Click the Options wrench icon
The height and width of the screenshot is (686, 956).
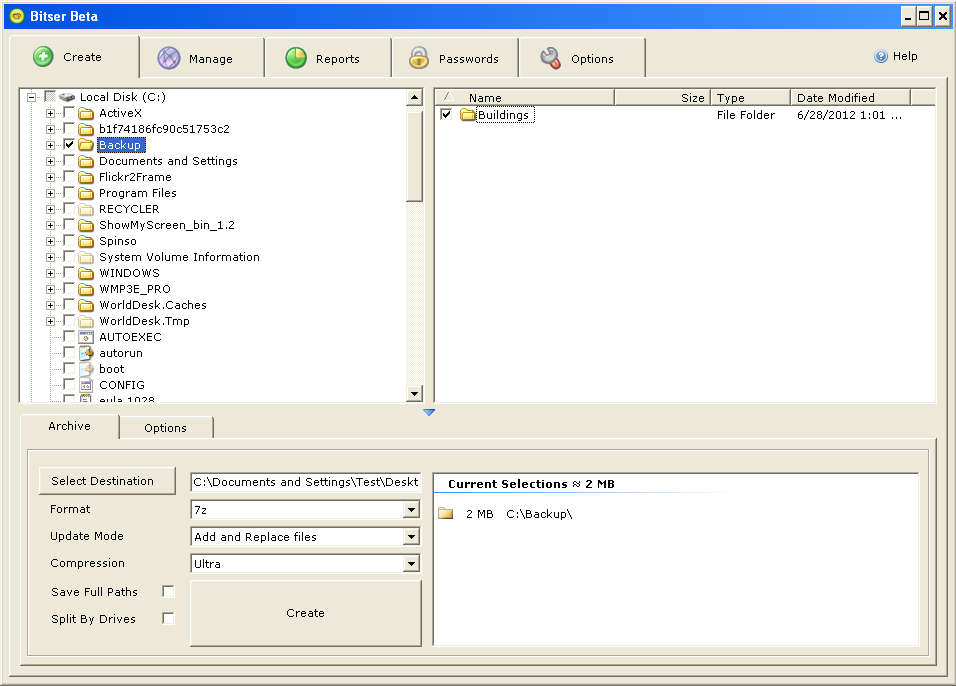point(550,59)
